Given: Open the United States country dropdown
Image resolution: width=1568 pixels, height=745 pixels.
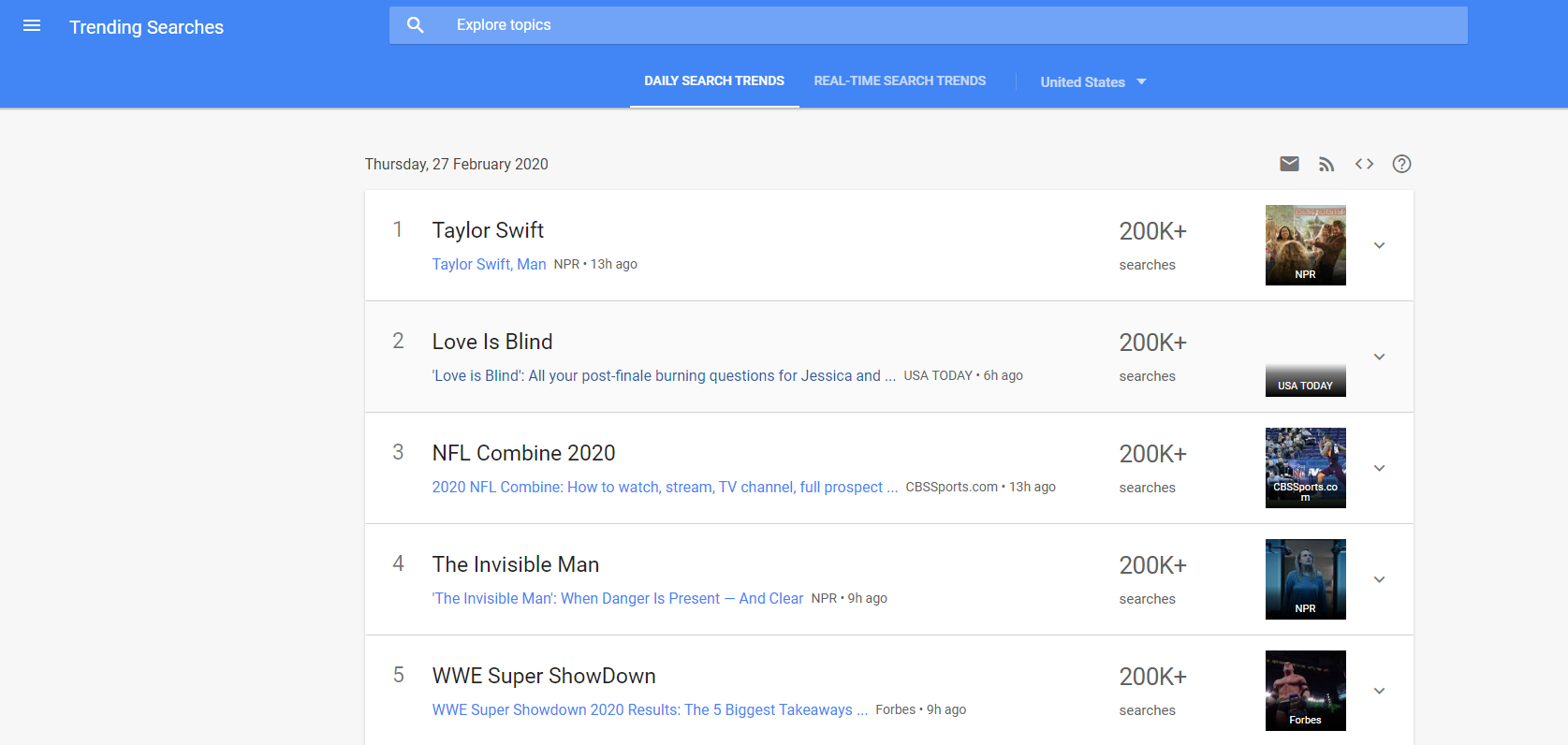Looking at the screenshot, I should tap(1093, 82).
